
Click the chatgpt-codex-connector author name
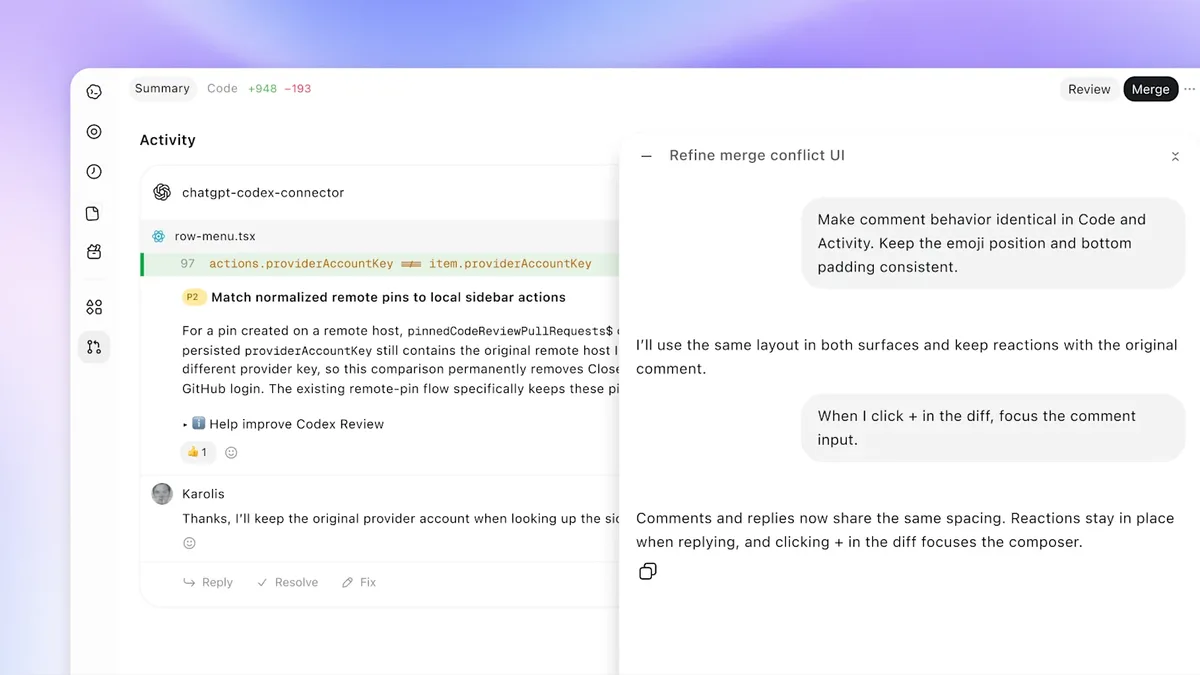click(263, 192)
